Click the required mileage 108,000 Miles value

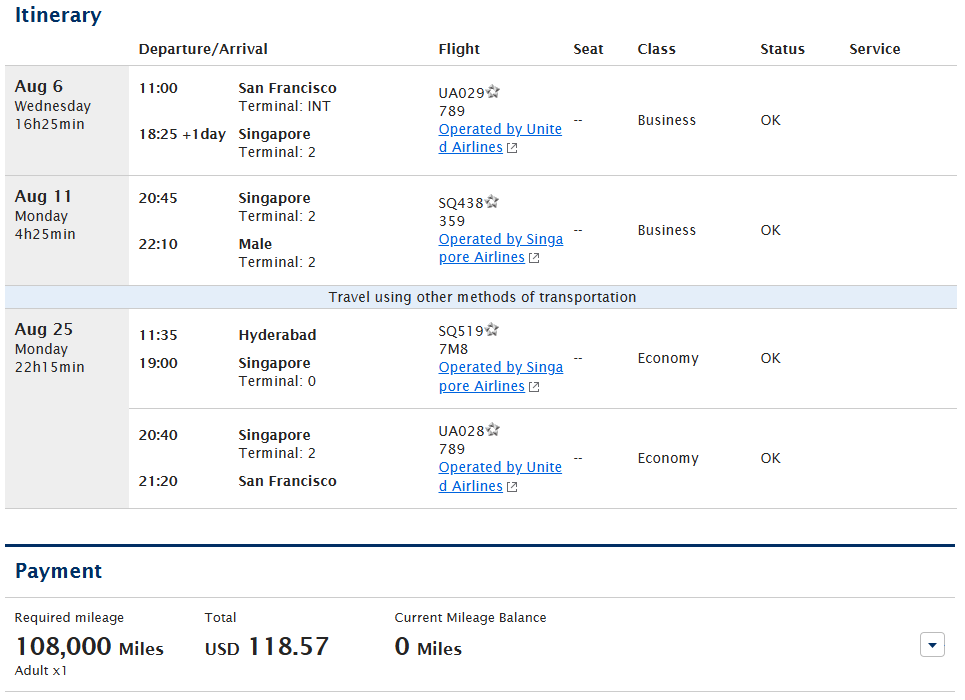click(89, 646)
